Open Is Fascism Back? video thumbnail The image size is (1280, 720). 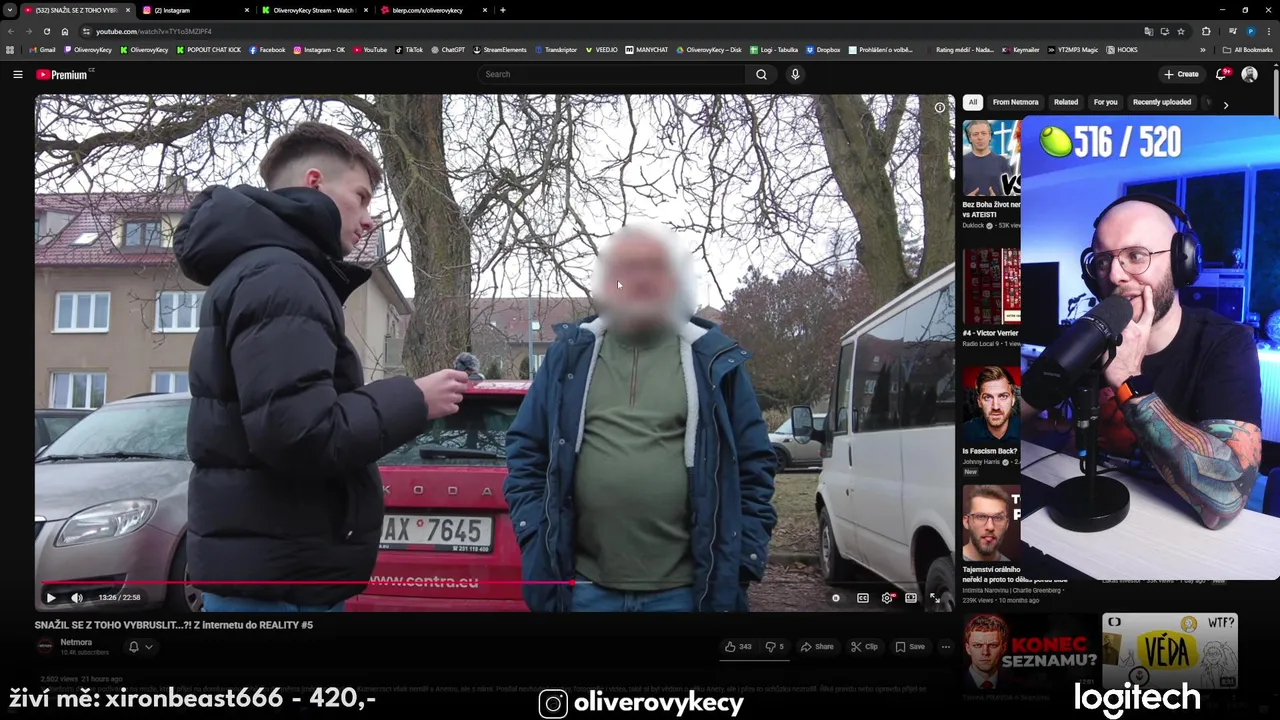991,403
